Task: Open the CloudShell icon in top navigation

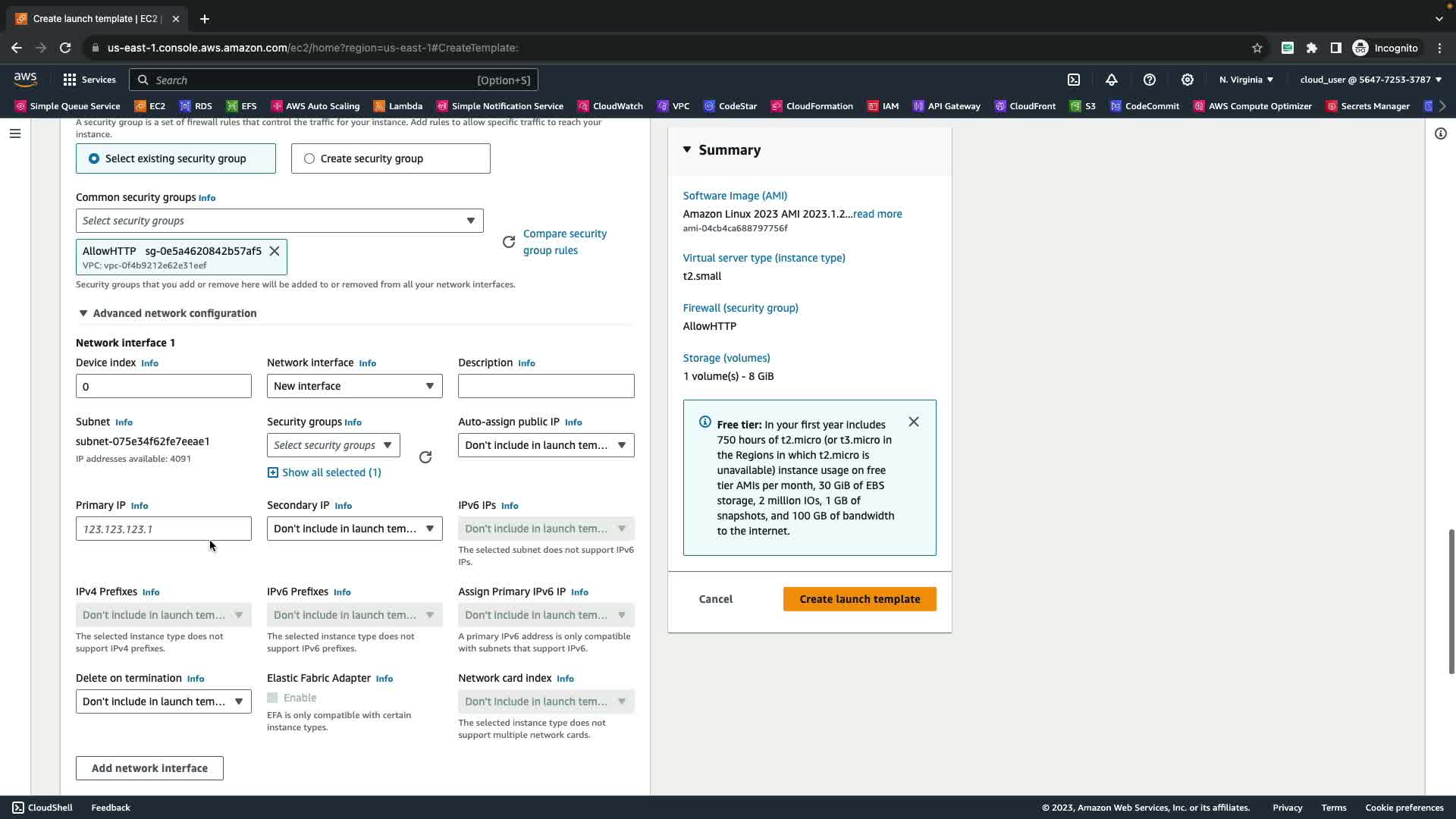Action: click(x=1074, y=80)
